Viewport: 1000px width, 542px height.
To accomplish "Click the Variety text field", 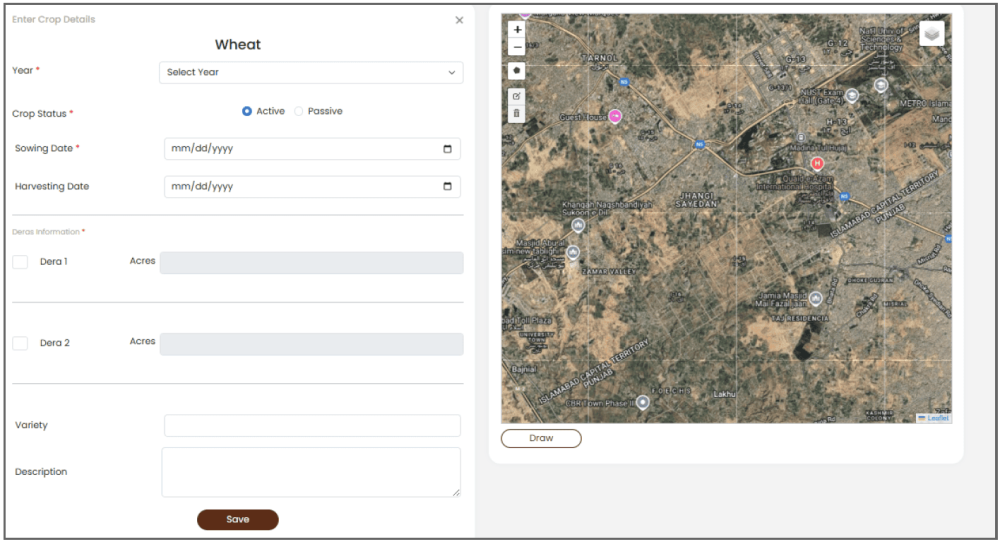I will [312, 425].
